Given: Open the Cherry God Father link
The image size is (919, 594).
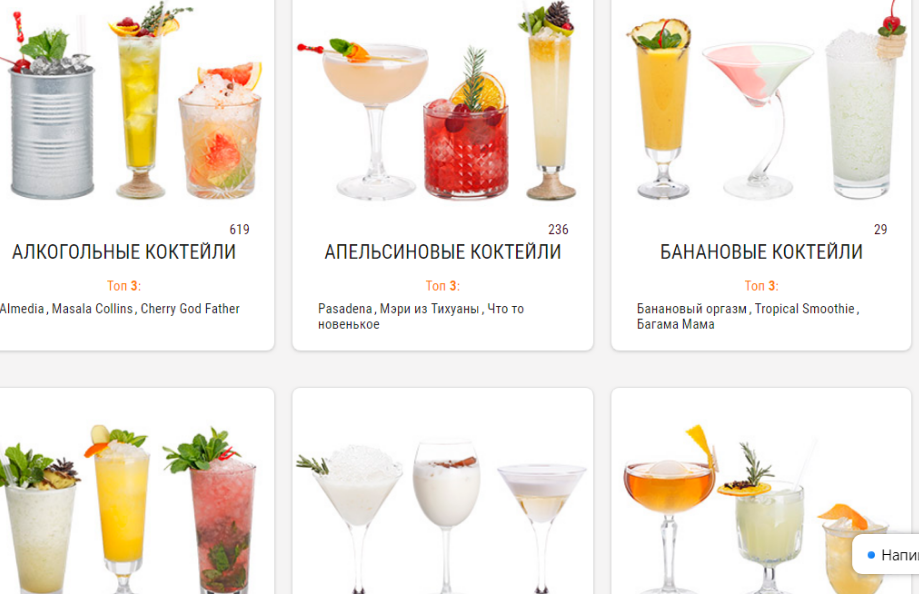Looking at the screenshot, I should 190,308.
